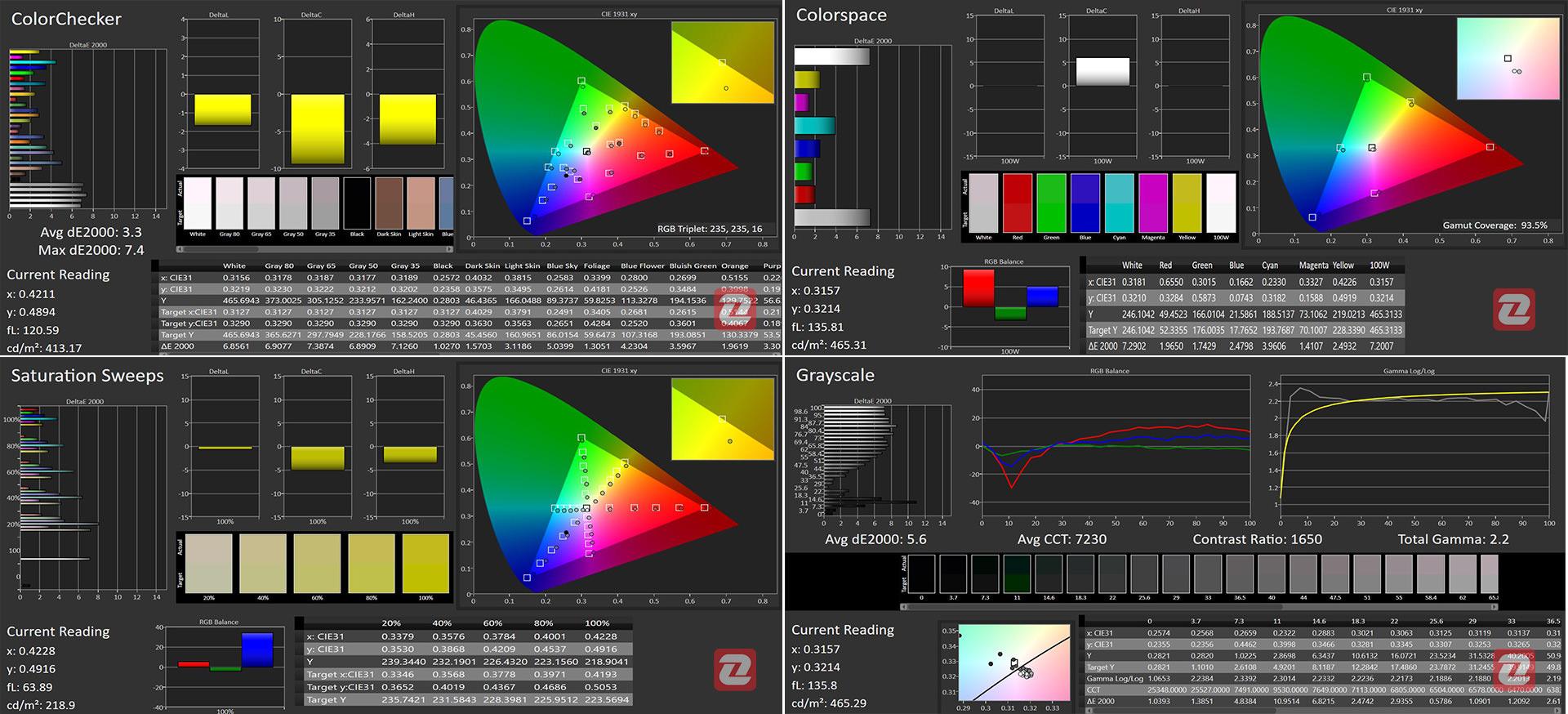
Task: Click the 'cd/m²: 465.31' reading in Colorspace
Action: pos(829,345)
